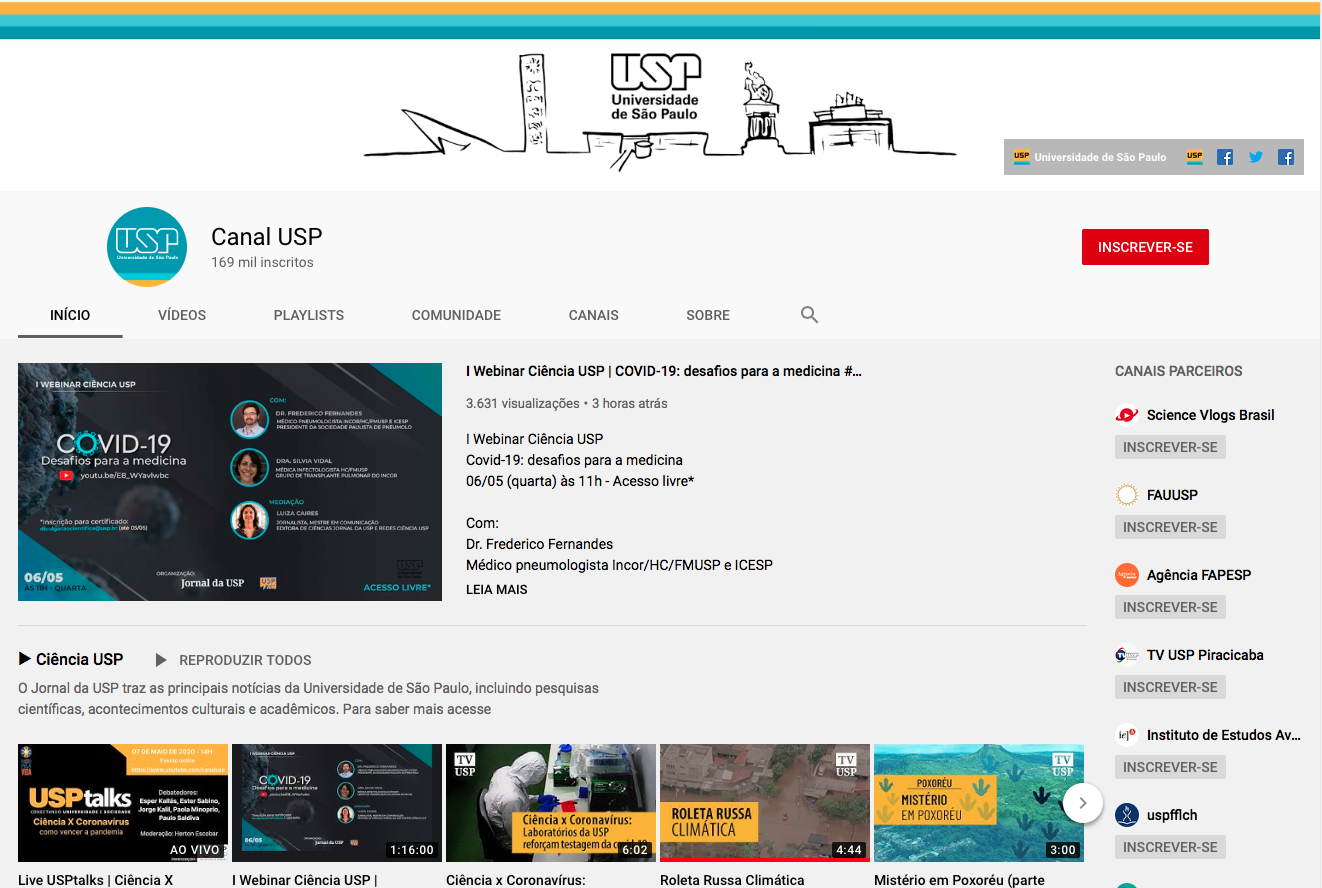Viewport: 1322px width, 888px height.
Task: Open the USPtalks AO VIVO thumbnail
Action: [x=123, y=803]
